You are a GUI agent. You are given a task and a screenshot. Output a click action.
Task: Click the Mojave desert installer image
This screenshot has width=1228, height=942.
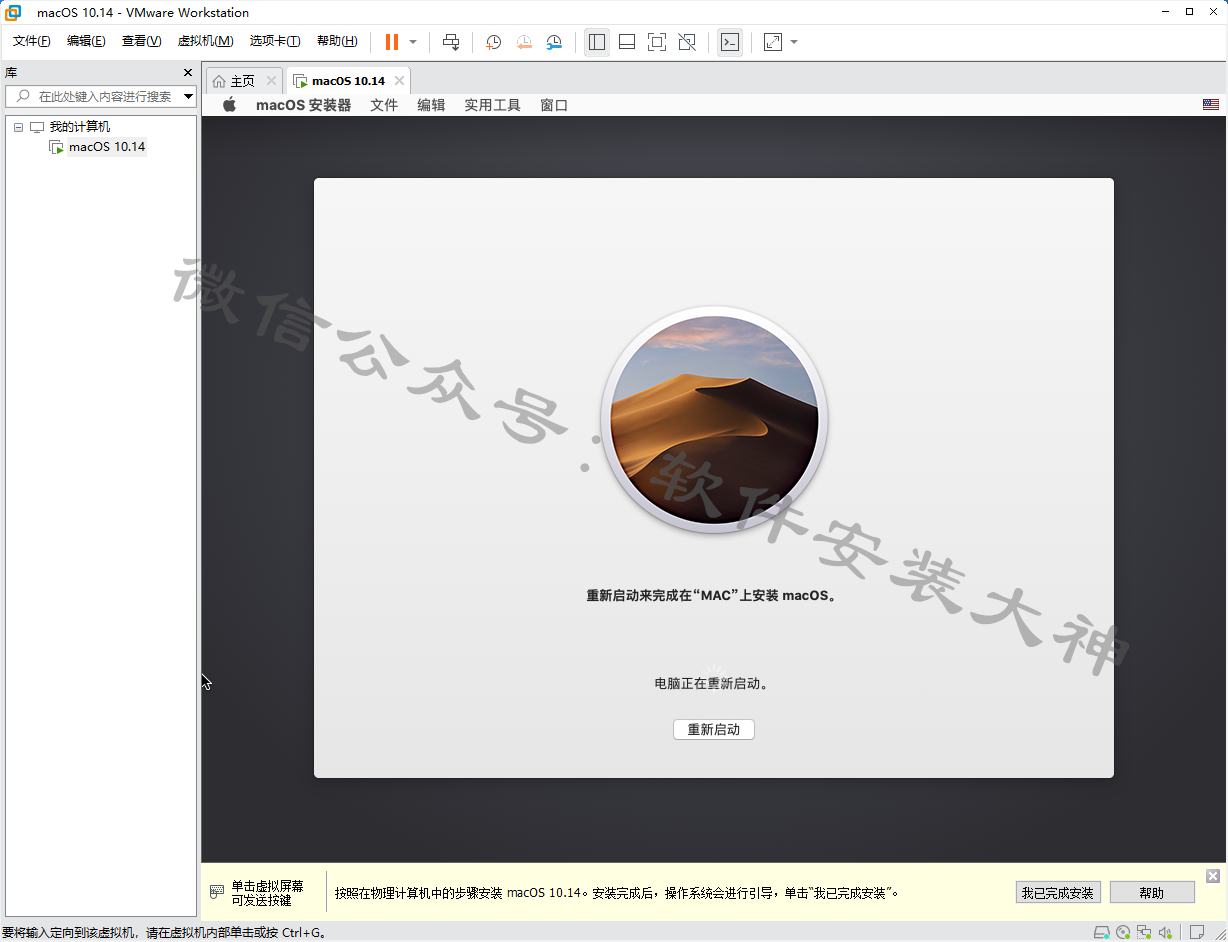(x=714, y=420)
